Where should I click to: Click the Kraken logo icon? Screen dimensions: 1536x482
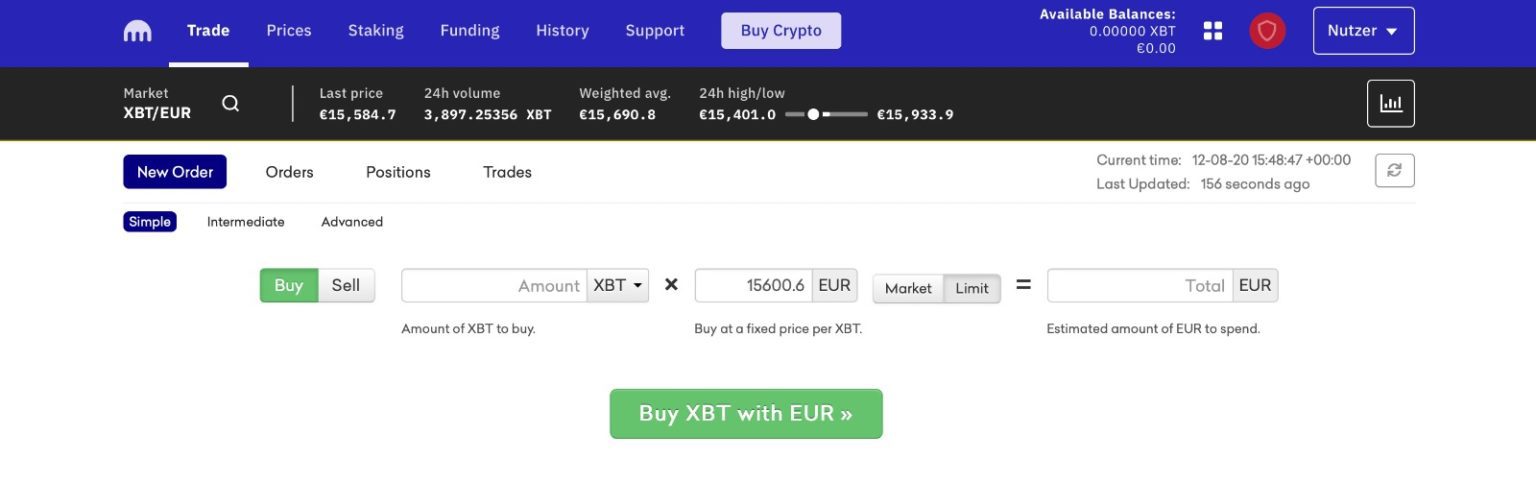[x=137, y=31]
